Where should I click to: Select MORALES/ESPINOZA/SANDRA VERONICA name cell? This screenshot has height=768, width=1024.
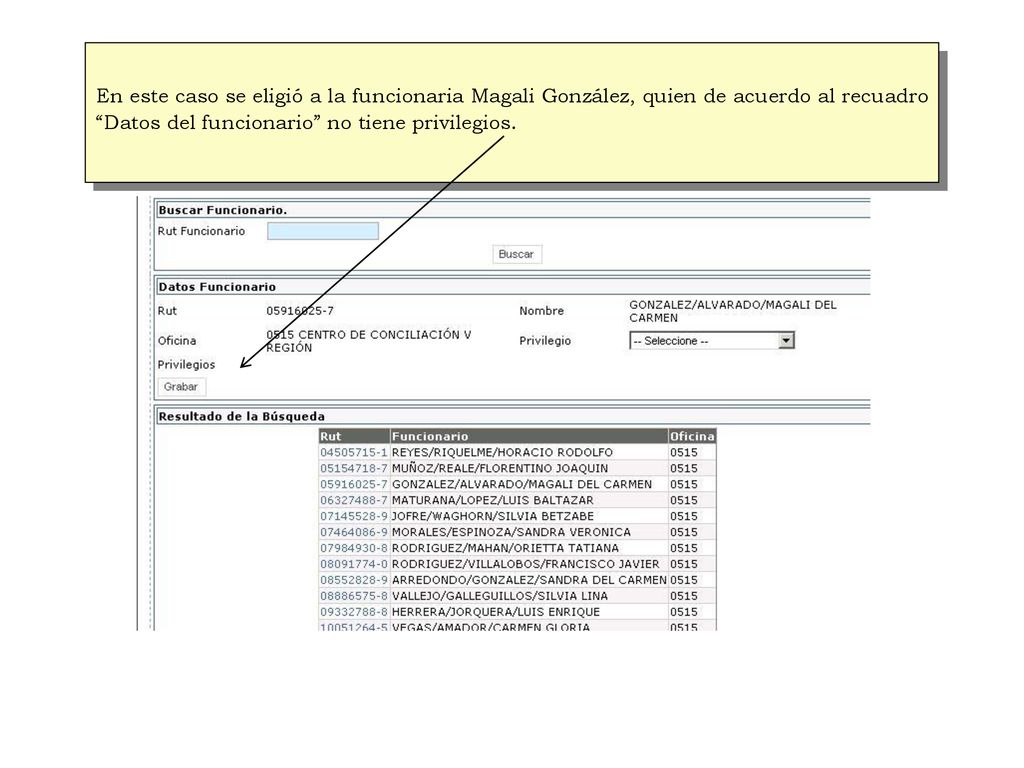[x=529, y=532]
